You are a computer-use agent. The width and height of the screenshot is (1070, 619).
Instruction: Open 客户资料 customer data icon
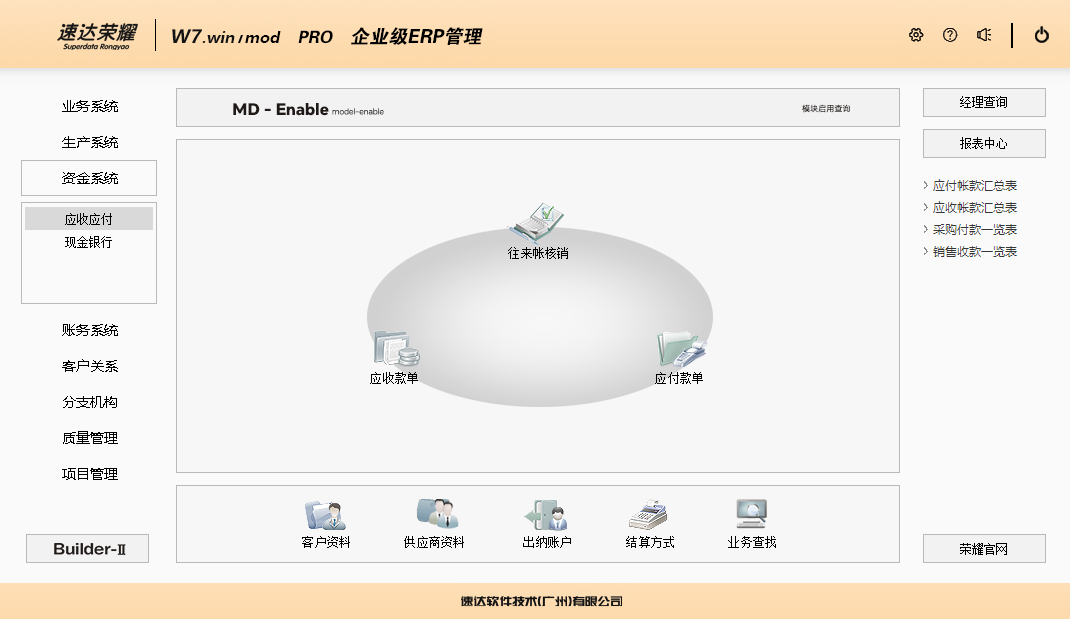(326, 515)
